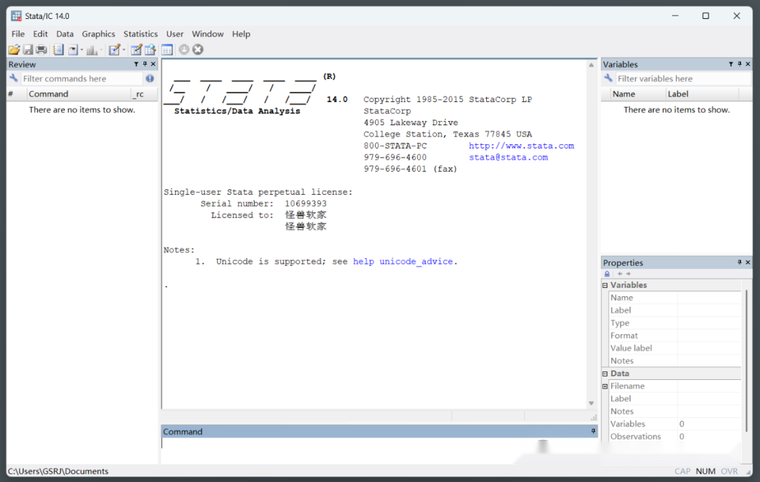Click the More (clear condition) toolbar icon
This screenshot has width=760, height=482.
[184, 49]
